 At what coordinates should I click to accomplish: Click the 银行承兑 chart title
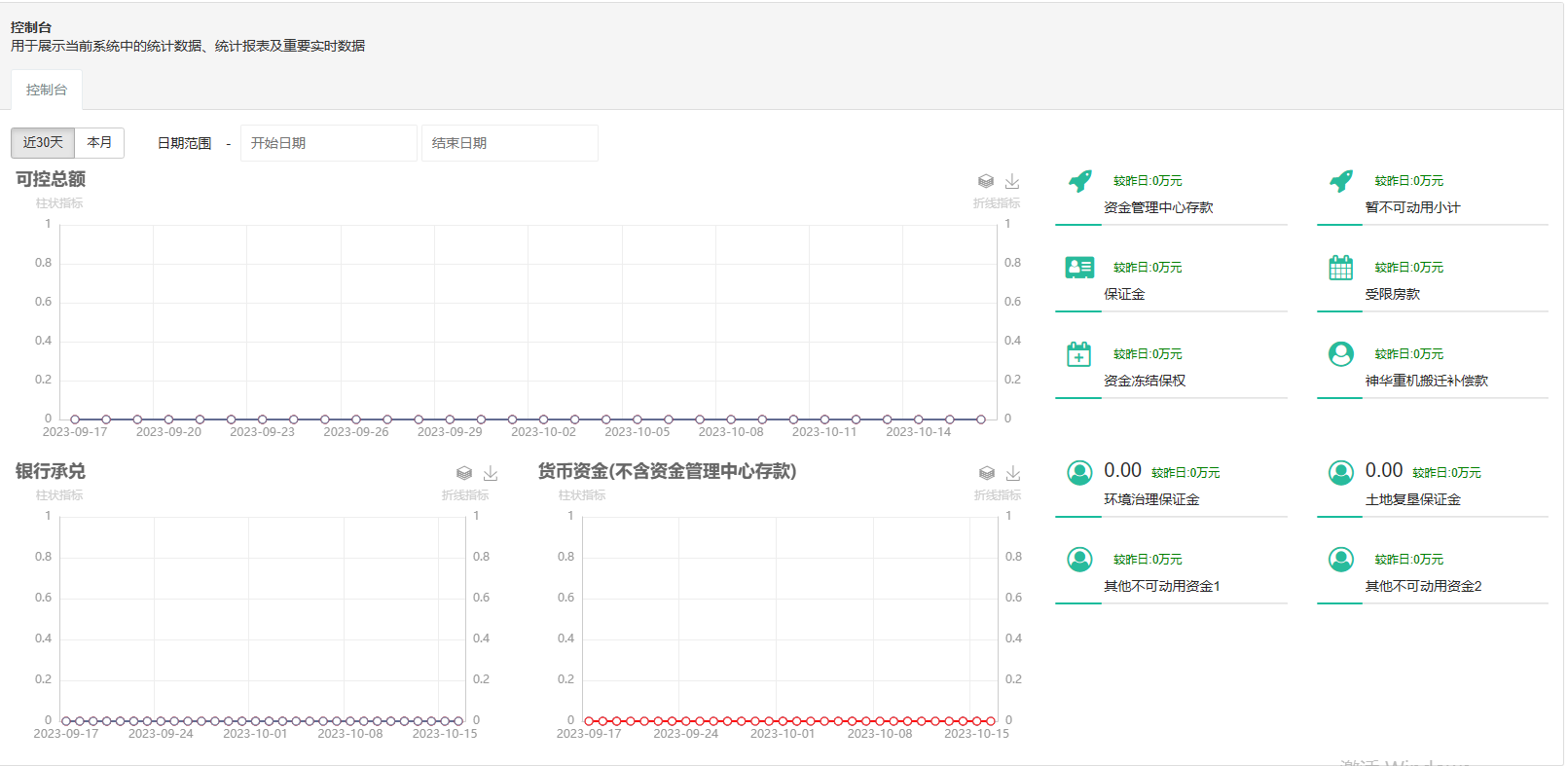coord(51,471)
